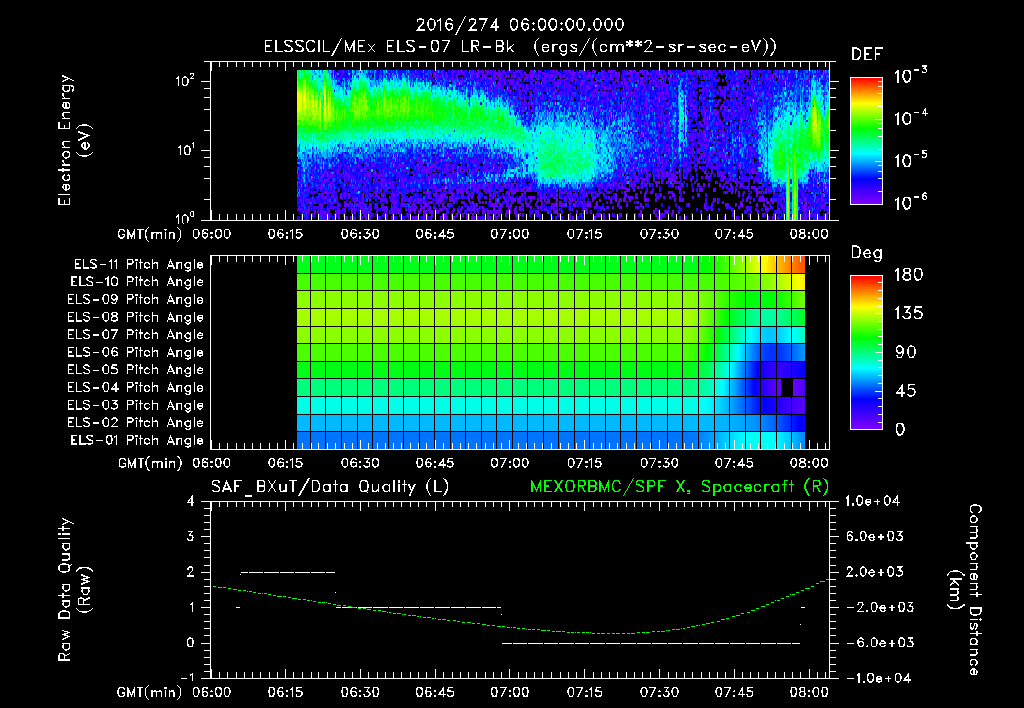
Task: Select the ELS-03 Pitch Angle row label
Action: [x=135, y=406]
